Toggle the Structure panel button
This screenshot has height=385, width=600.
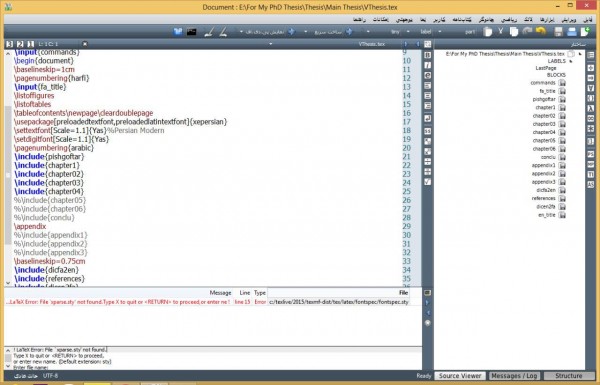tap(569, 376)
